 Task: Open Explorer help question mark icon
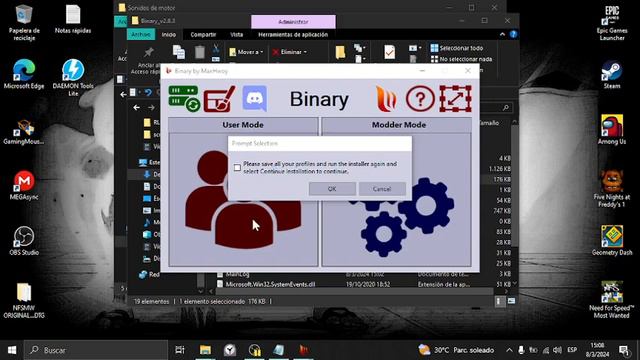(x=513, y=35)
